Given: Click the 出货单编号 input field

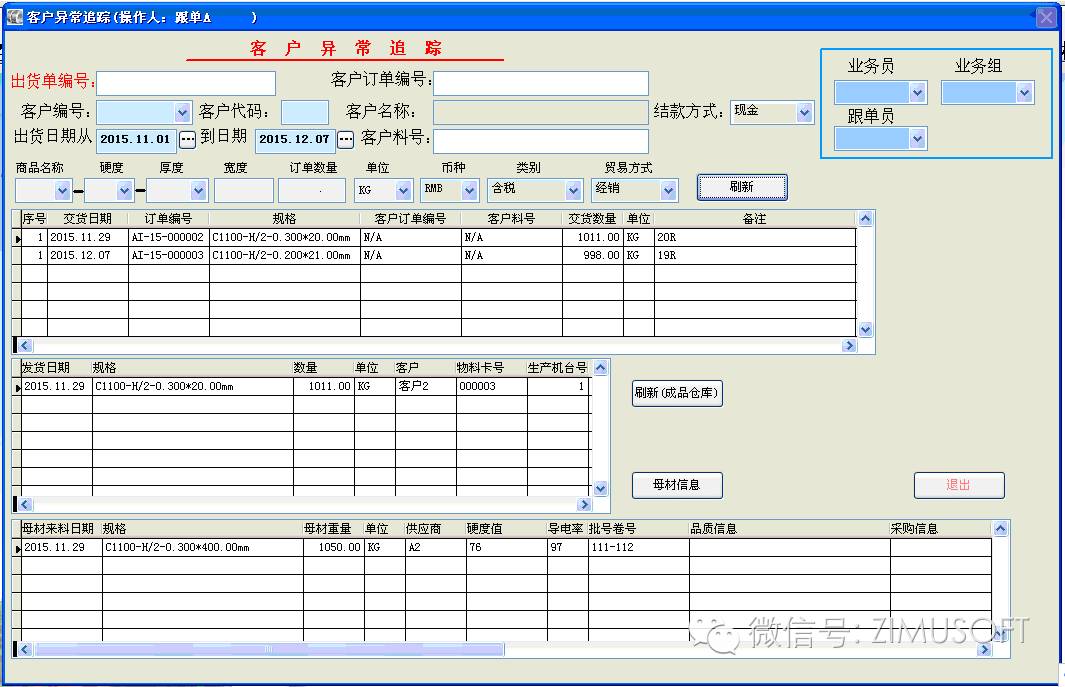Looking at the screenshot, I should click(185, 83).
